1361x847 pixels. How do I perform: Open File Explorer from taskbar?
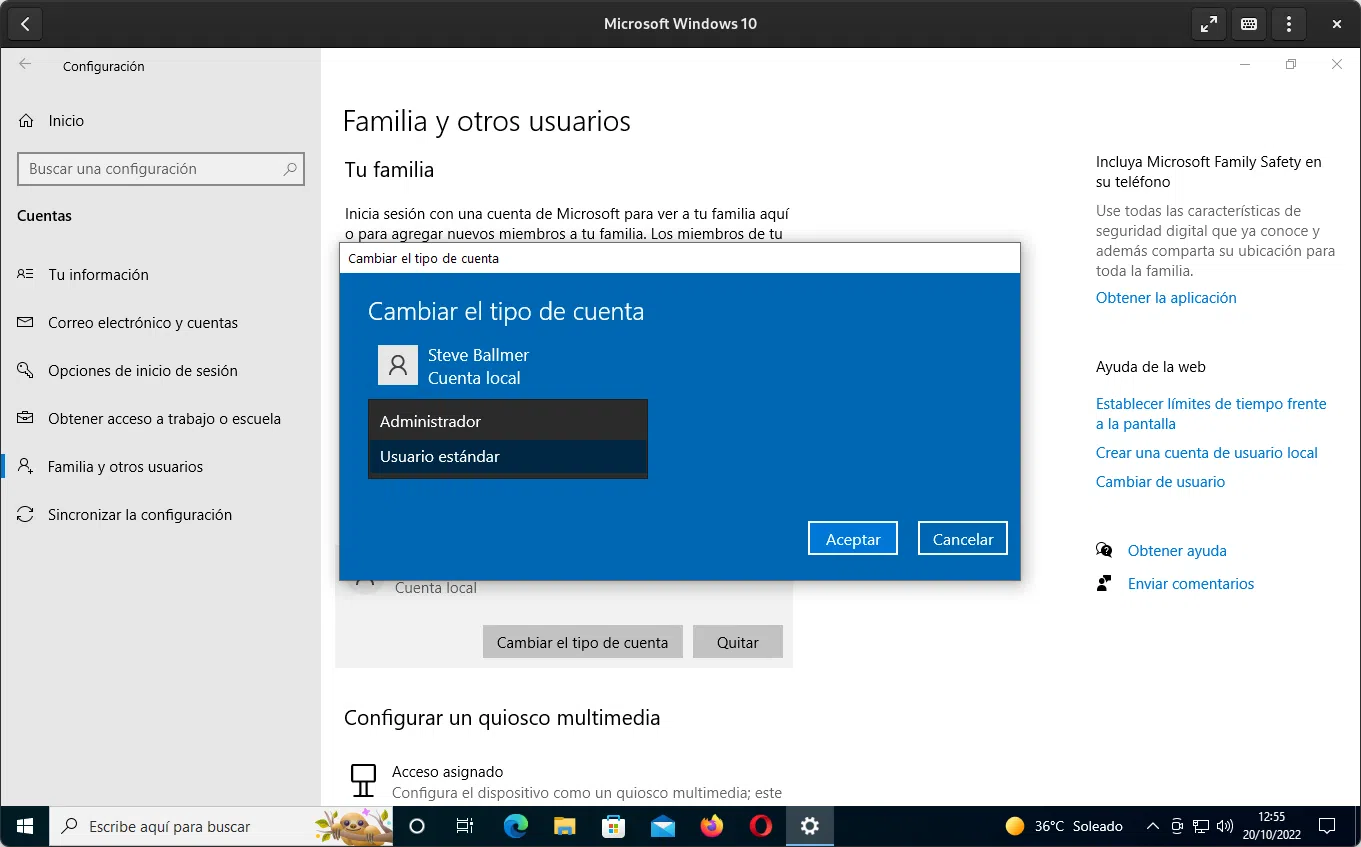(565, 826)
